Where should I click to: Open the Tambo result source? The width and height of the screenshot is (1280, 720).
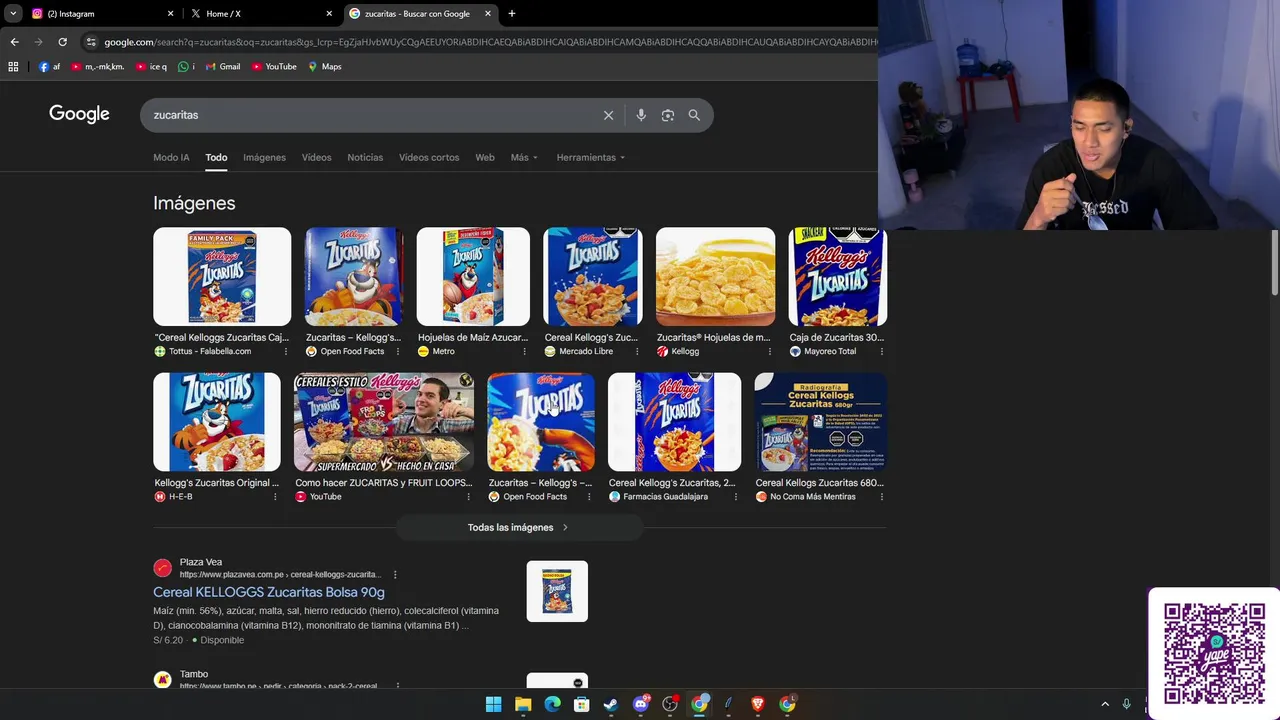(x=194, y=675)
